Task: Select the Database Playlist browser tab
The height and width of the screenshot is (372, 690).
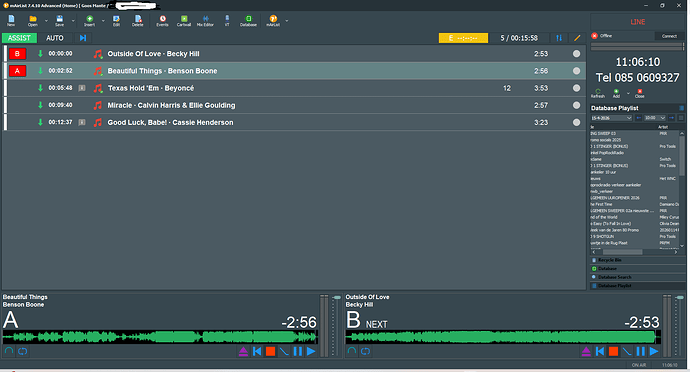Action: [x=638, y=286]
